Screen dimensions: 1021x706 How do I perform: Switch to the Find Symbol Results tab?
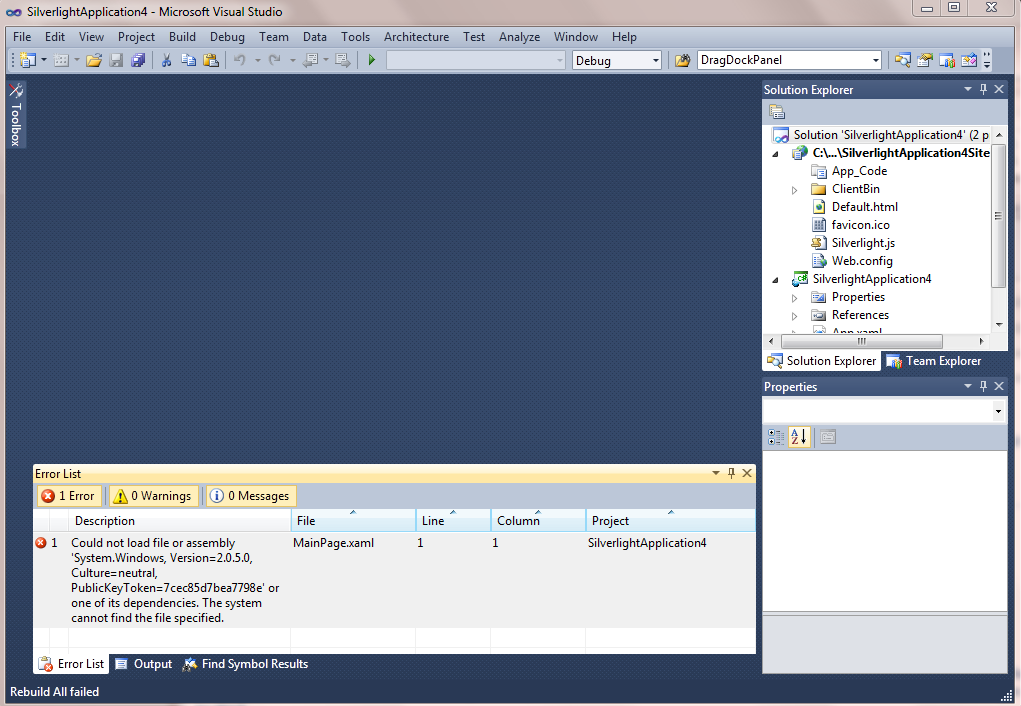tap(245, 664)
